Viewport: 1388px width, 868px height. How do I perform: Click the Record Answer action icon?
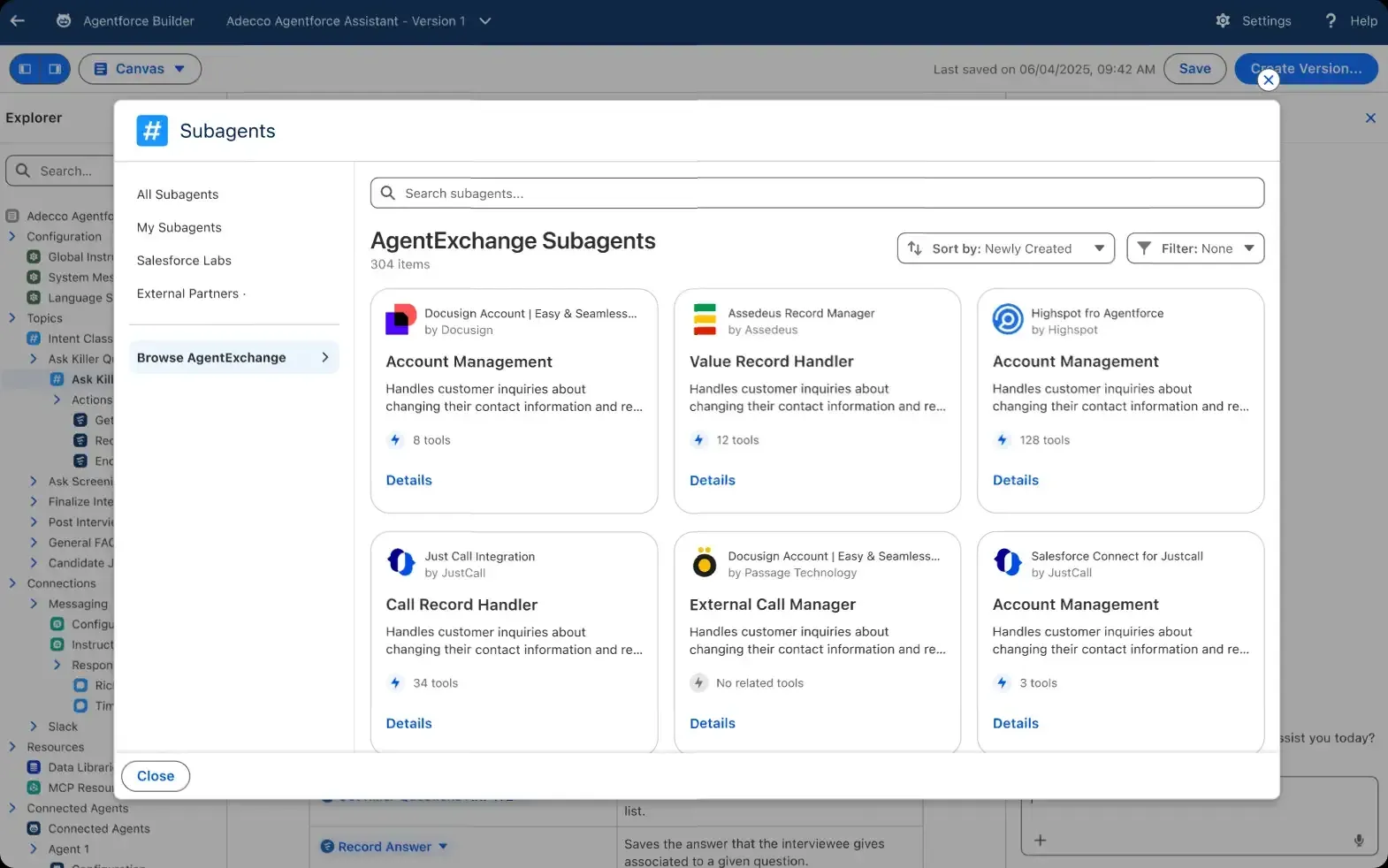(x=327, y=847)
